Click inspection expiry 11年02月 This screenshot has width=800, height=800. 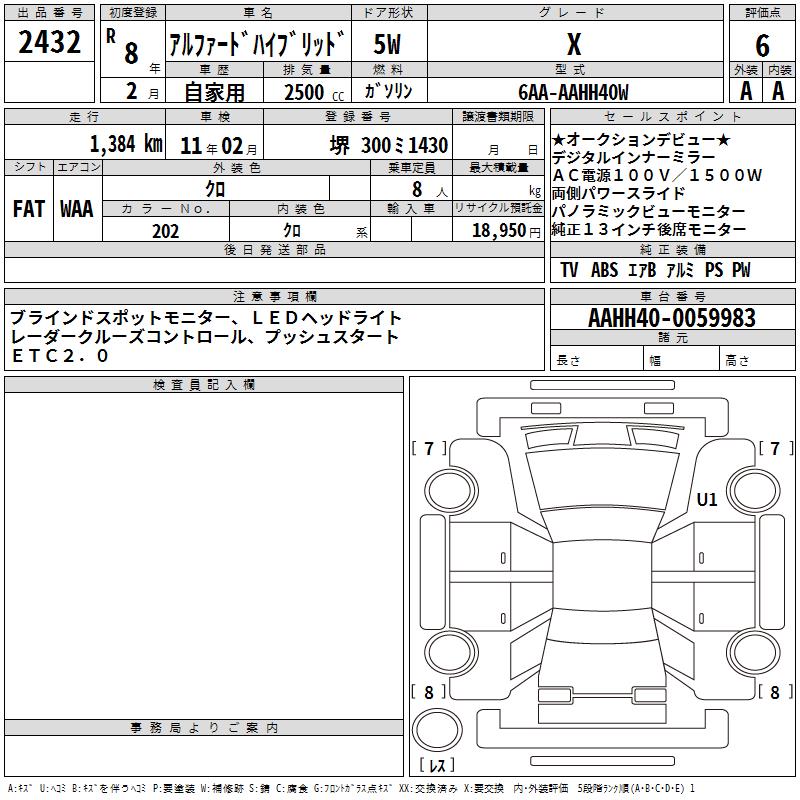coord(218,146)
